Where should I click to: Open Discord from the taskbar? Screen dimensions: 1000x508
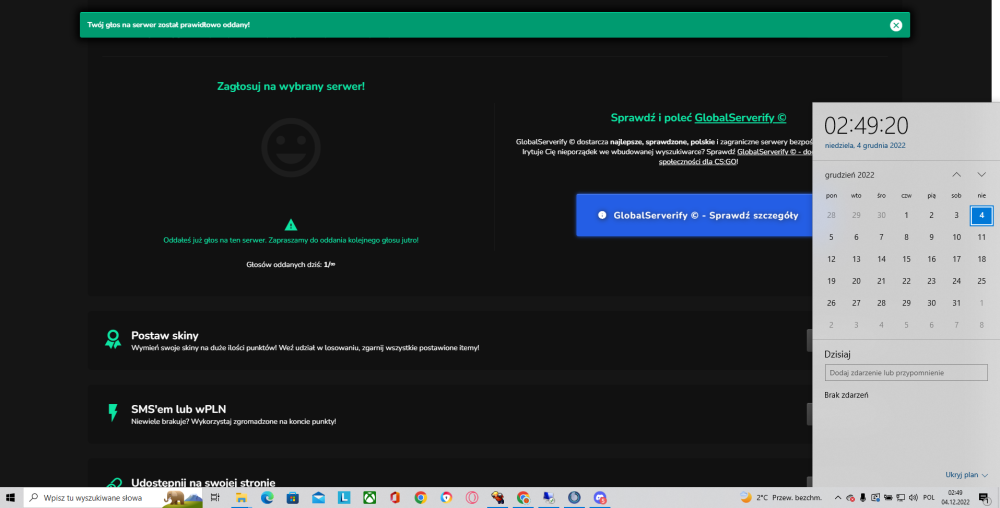coord(599,498)
